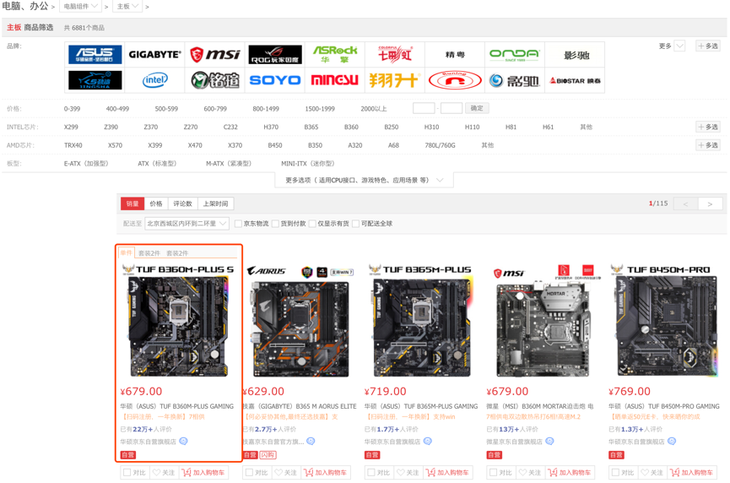Screen dimensions: 730x483
Task: Add TUF B360M-PLUS to cart
Action: pyautogui.click(x=203, y=472)
